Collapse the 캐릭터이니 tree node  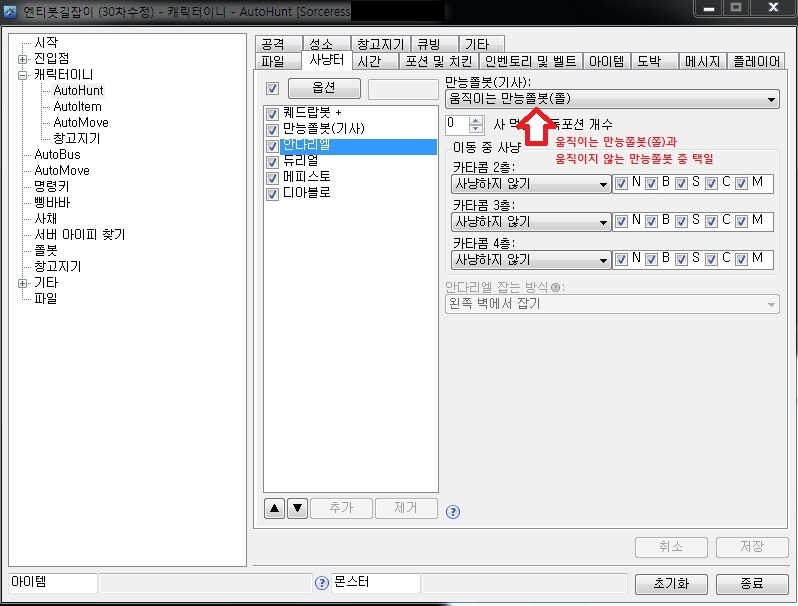click(22, 75)
